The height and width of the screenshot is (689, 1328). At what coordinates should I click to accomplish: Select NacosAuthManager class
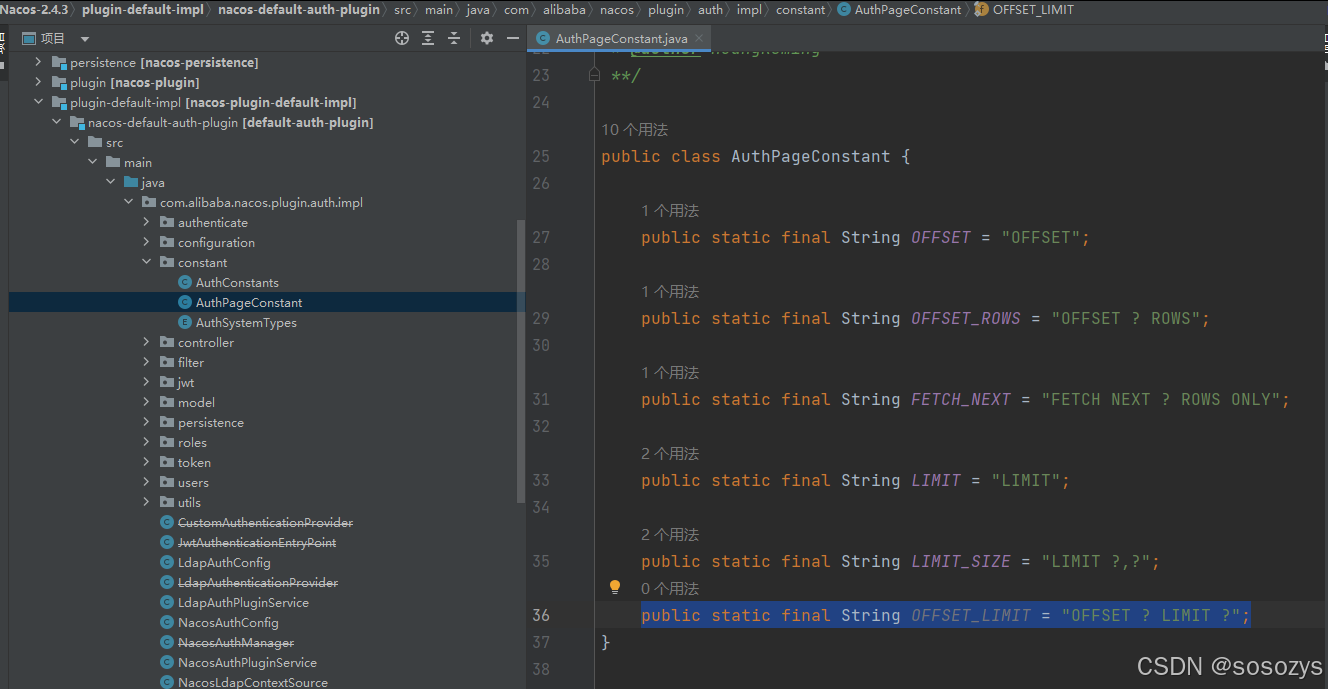click(236, 642)
